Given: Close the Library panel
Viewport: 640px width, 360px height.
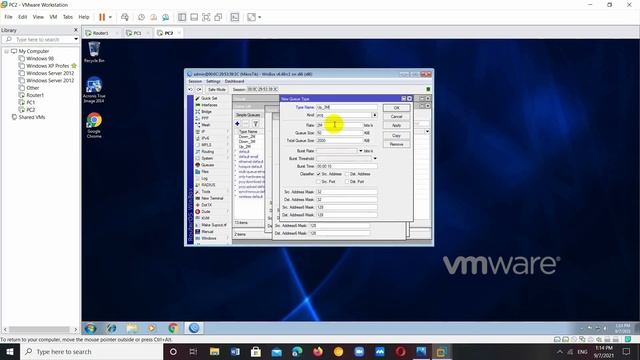Looking at the screenshot, I should coord(76,30).
